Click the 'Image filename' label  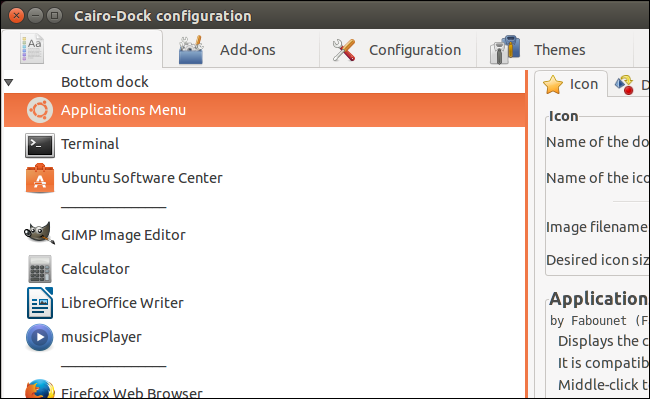(597, 227)
